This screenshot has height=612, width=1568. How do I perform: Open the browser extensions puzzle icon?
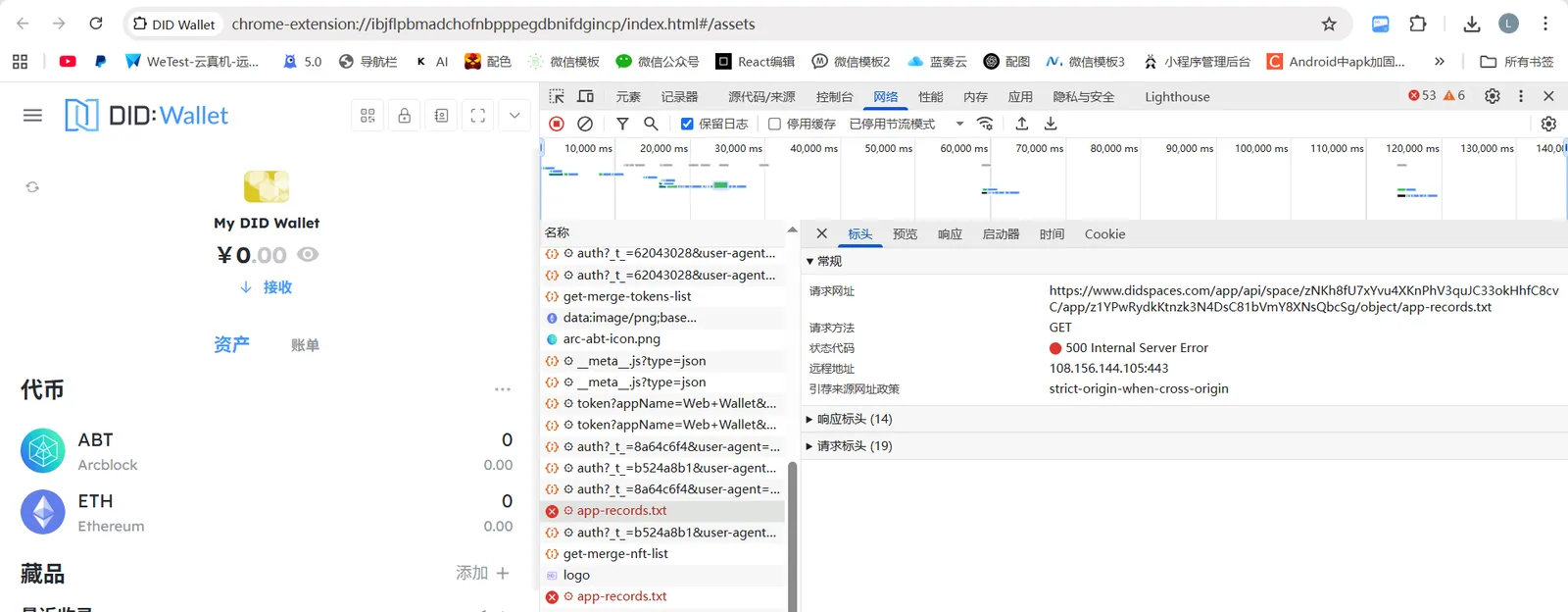click(1417, 24)
